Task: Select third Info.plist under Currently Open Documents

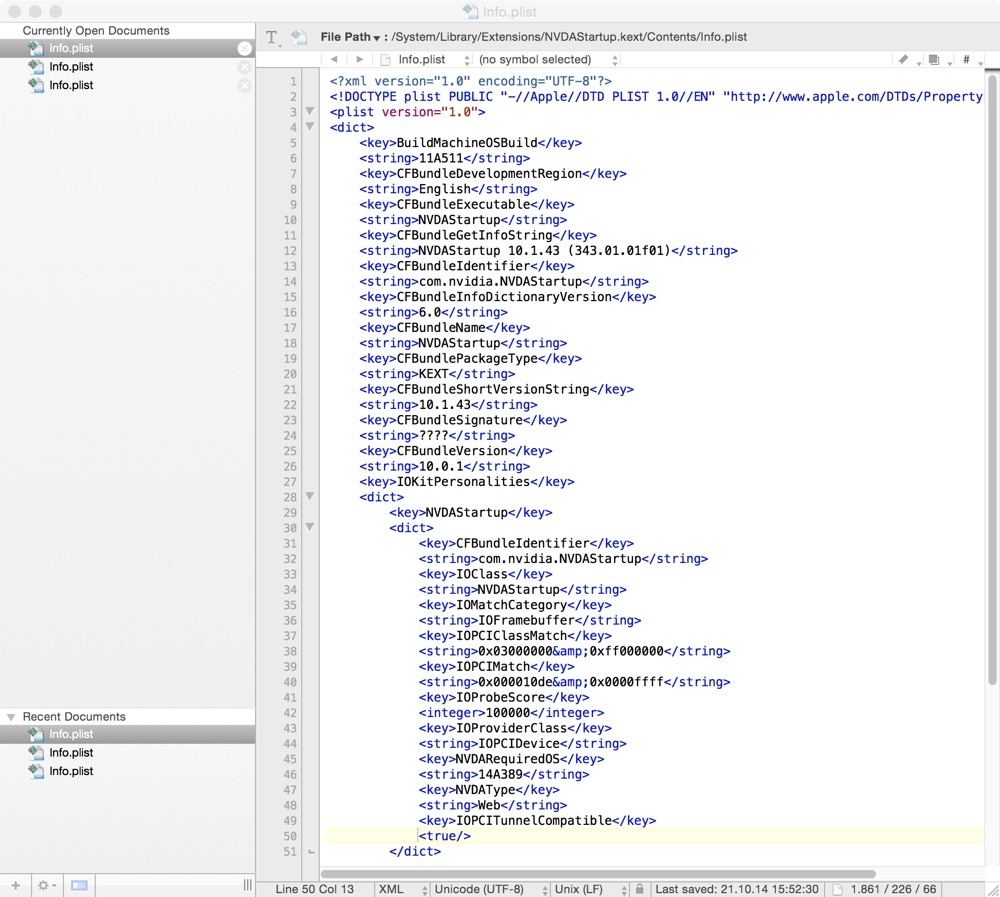Action: tap(128, 85)
